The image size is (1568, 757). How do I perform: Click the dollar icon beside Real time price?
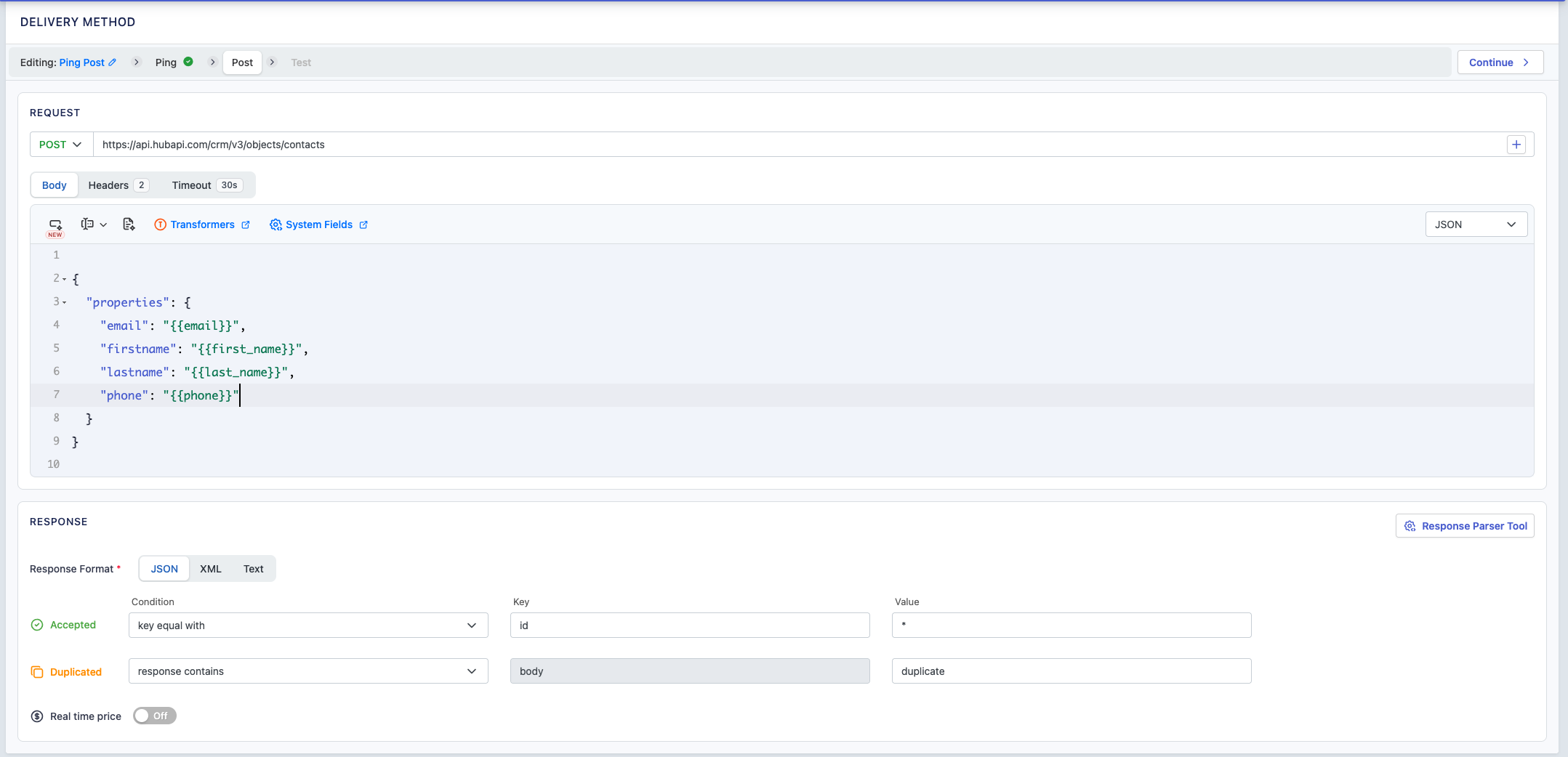point(37,716)
